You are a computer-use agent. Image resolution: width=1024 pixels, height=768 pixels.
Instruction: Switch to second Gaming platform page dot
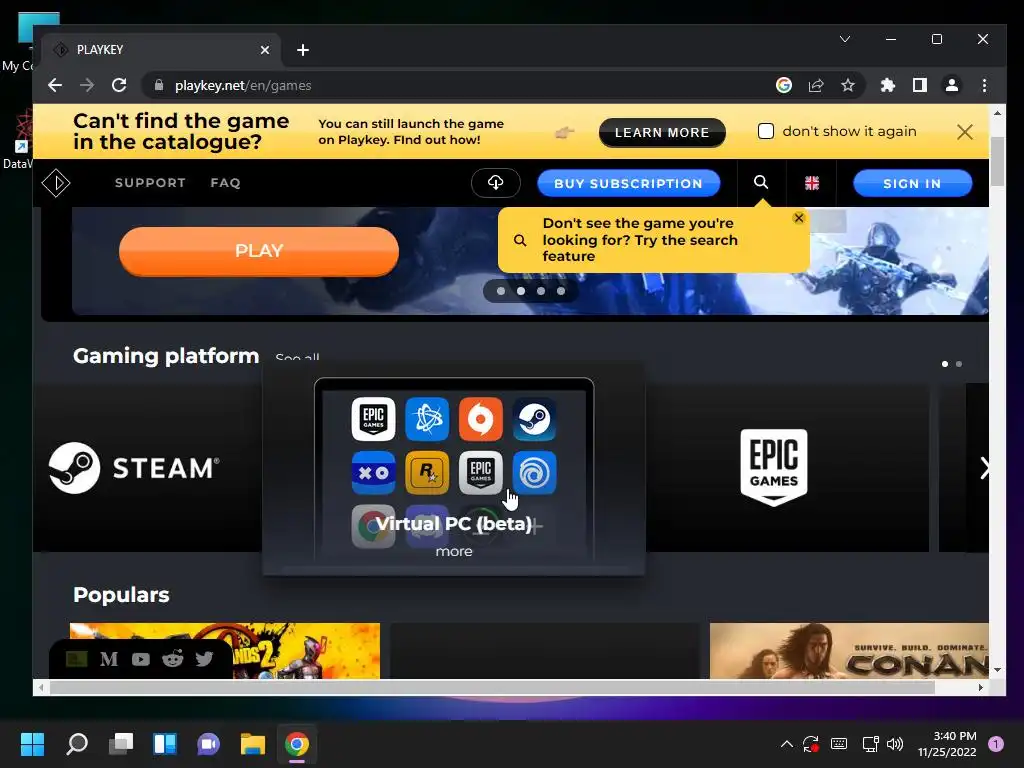click(x=959, y=364)
